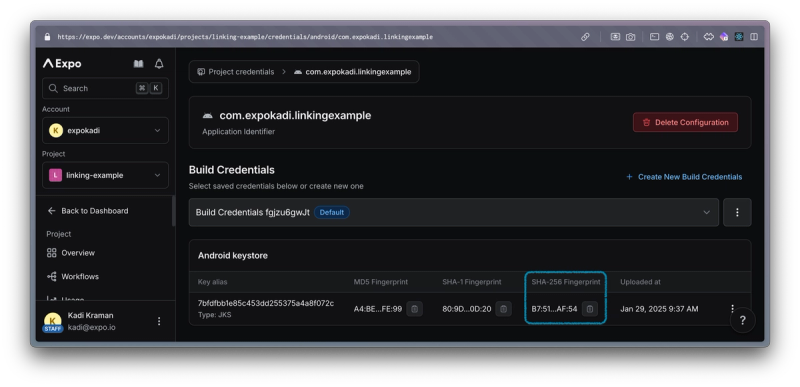Click the Kadi Kraman avatar with STAFF badge
This screenshot has height=387, width=800.
(x=53, y=322)
